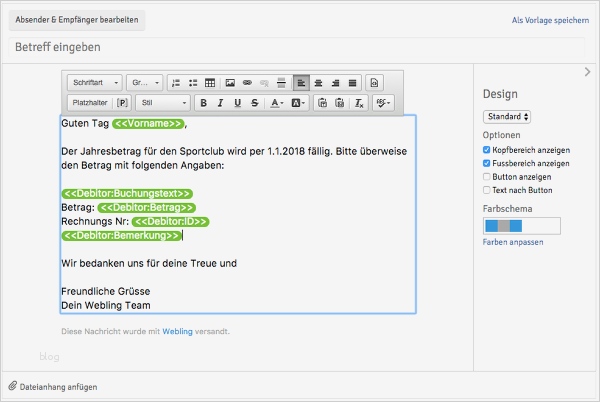
Task: Open the background color dropdown
Action: coord(298,103)
